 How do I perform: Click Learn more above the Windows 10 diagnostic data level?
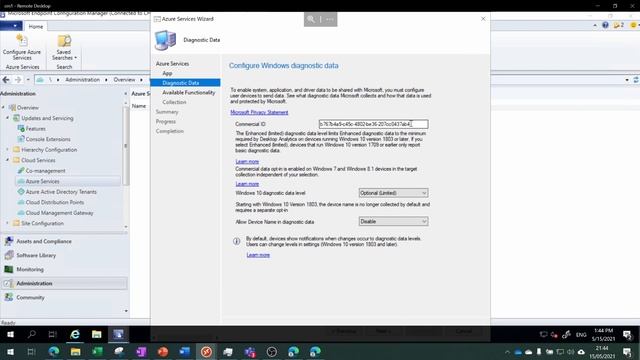[247, 184]
